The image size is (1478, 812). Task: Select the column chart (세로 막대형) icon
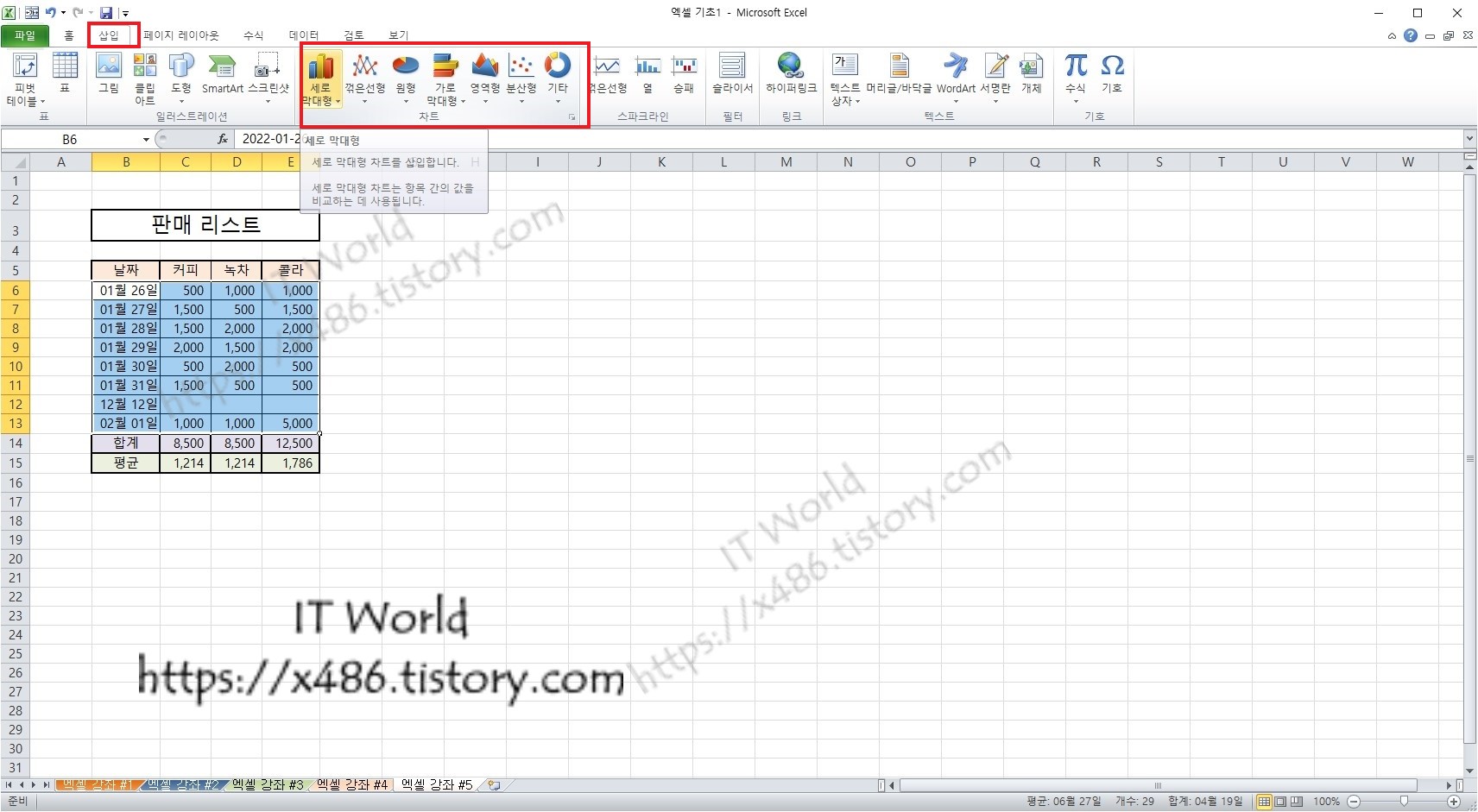[x=320, y=79]
